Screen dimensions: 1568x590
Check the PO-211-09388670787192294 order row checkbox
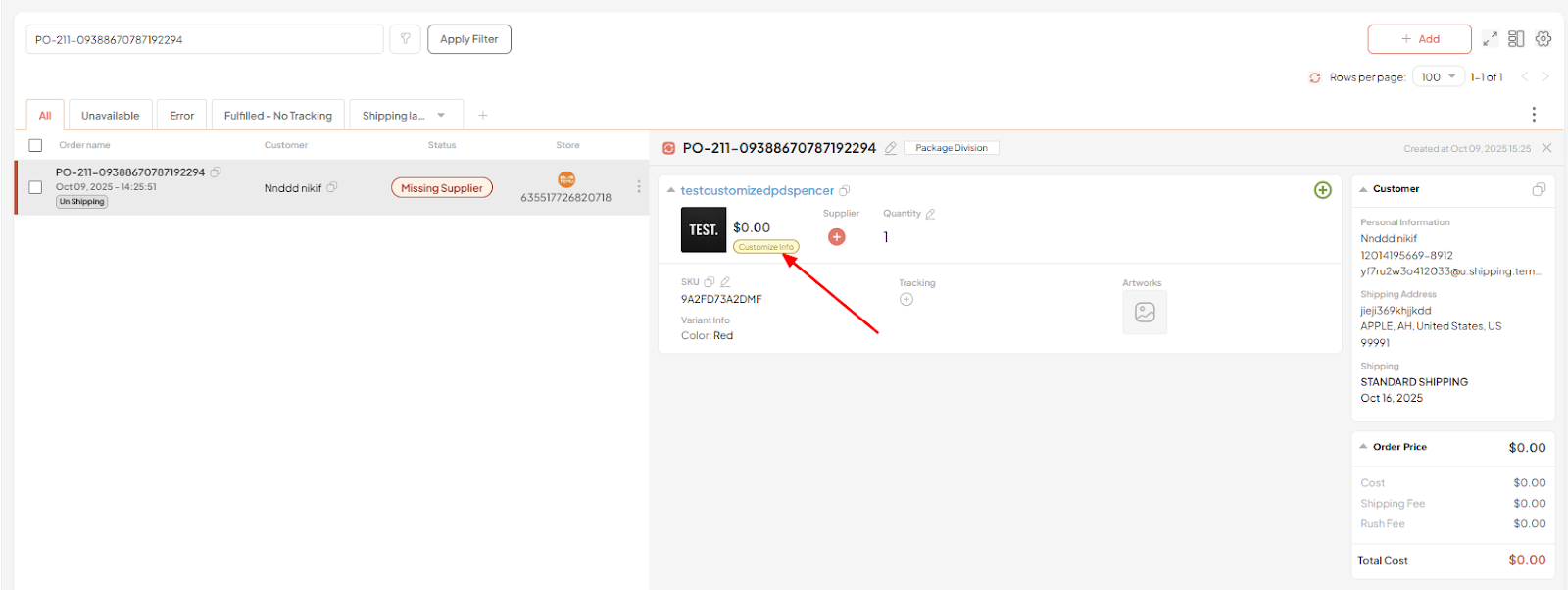click(x=35, y=187)
